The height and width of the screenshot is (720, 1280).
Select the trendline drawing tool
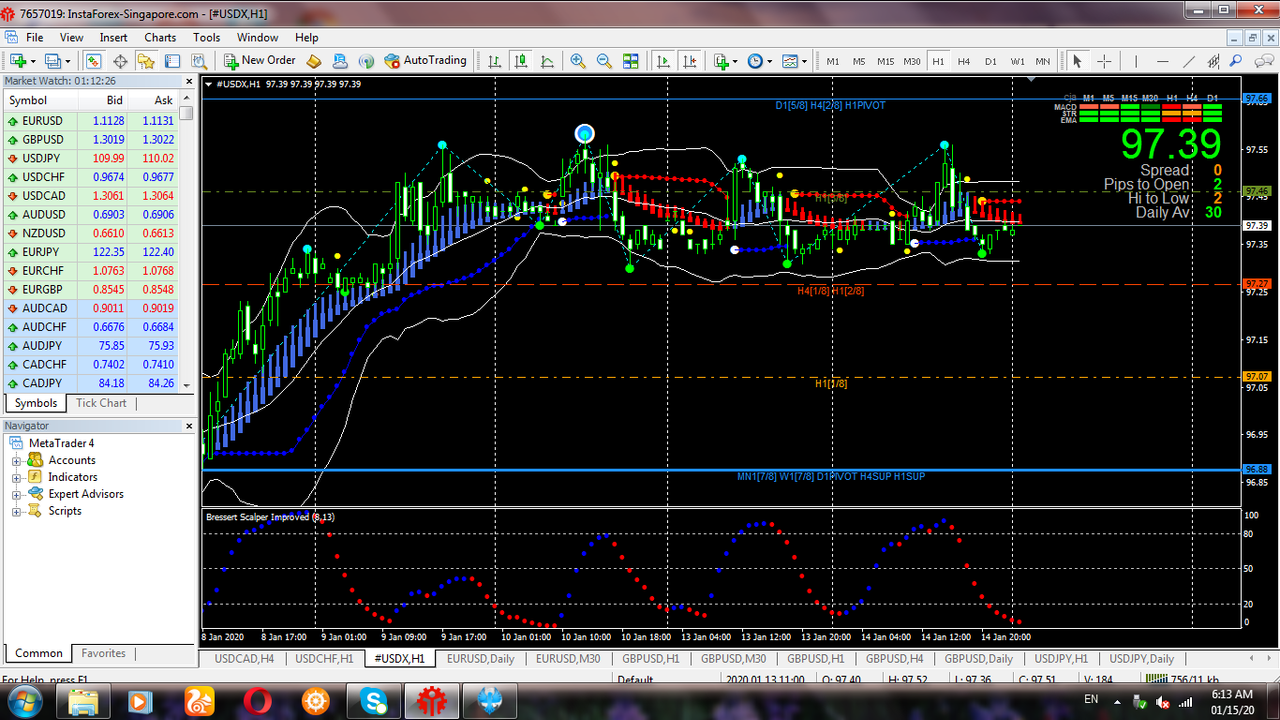click(x=1188, y=61)
